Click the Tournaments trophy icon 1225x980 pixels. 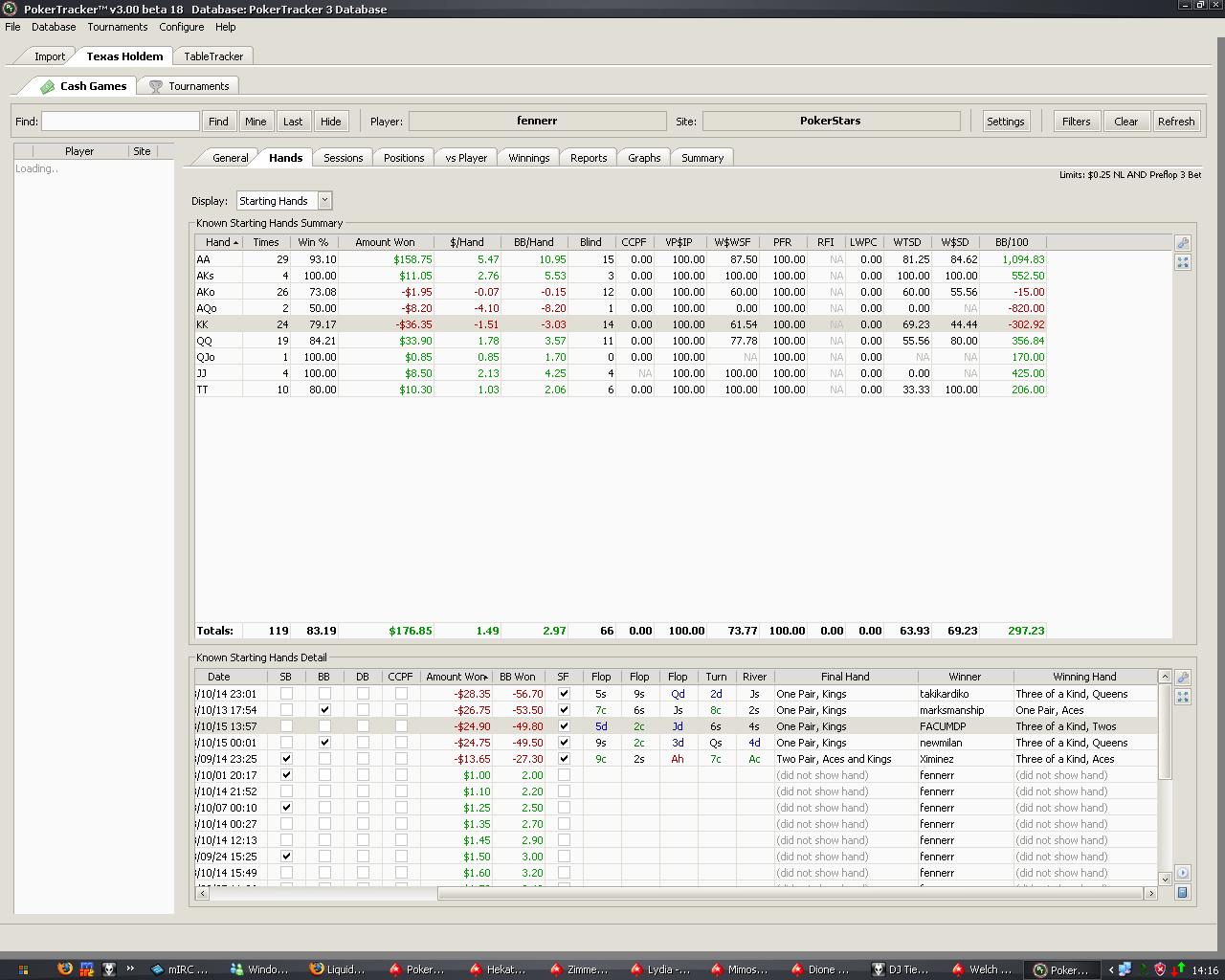155,86
